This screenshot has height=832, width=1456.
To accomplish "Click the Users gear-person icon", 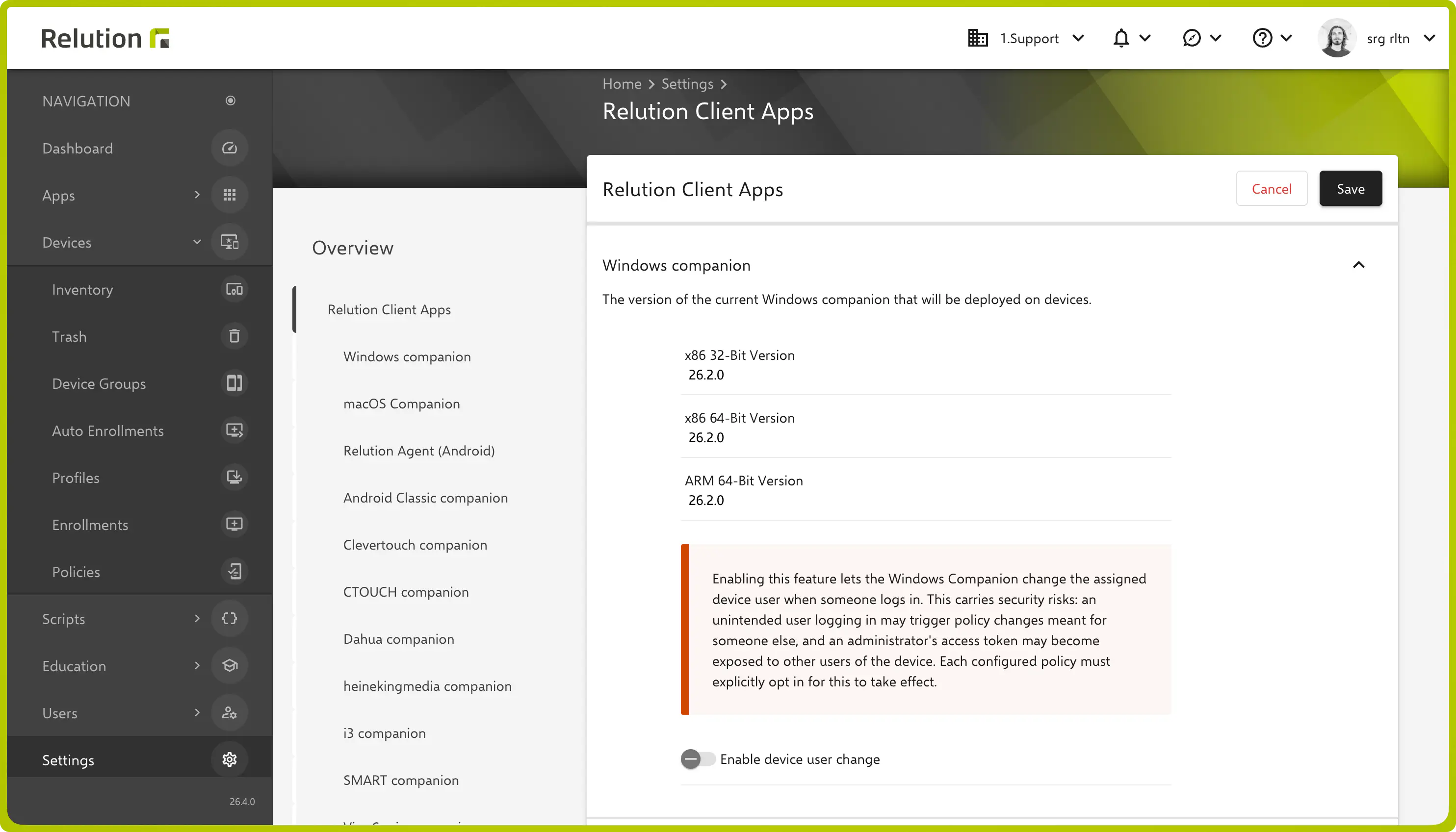I will point(229,712).
